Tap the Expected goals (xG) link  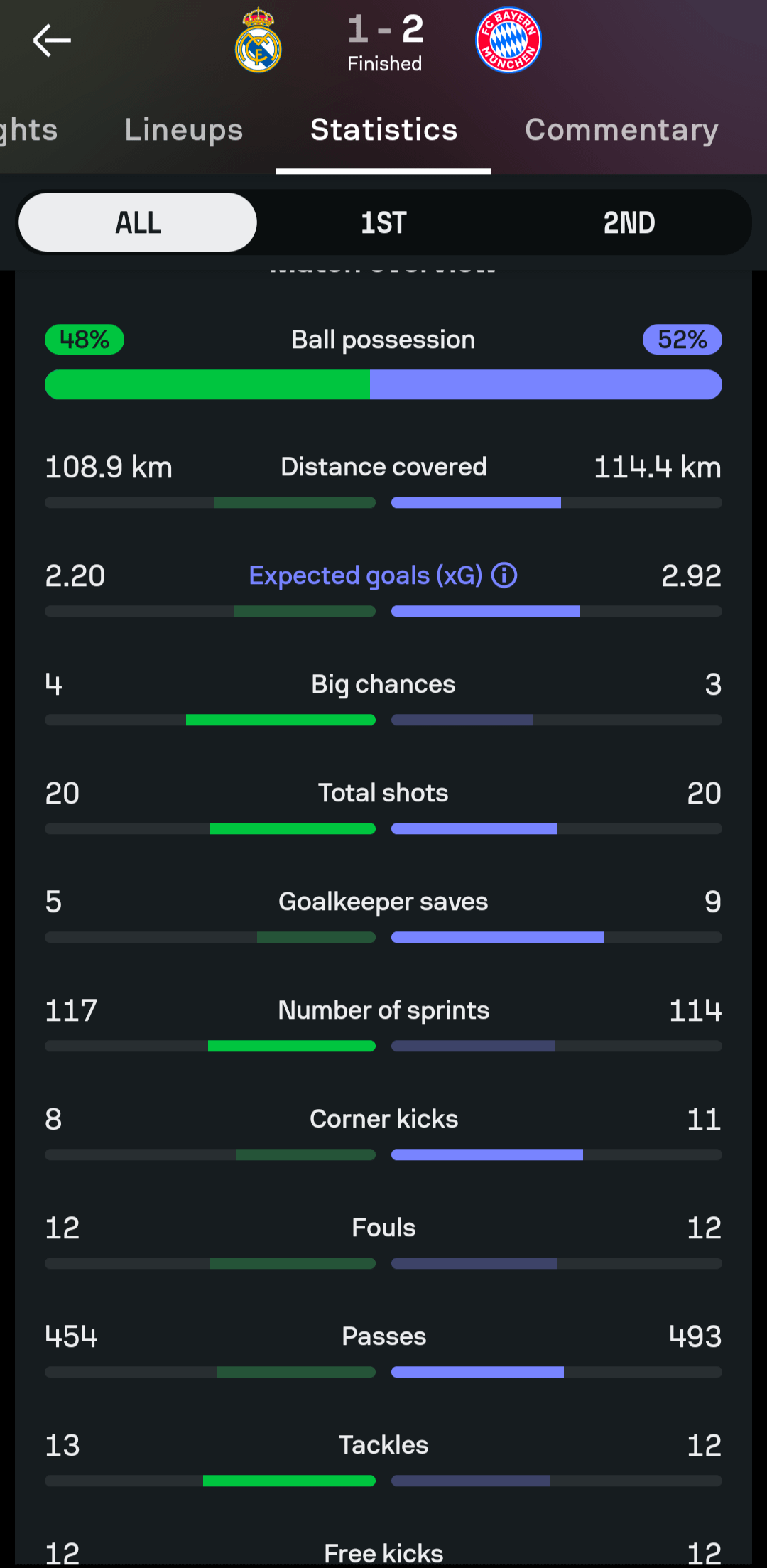pos(365,575)
